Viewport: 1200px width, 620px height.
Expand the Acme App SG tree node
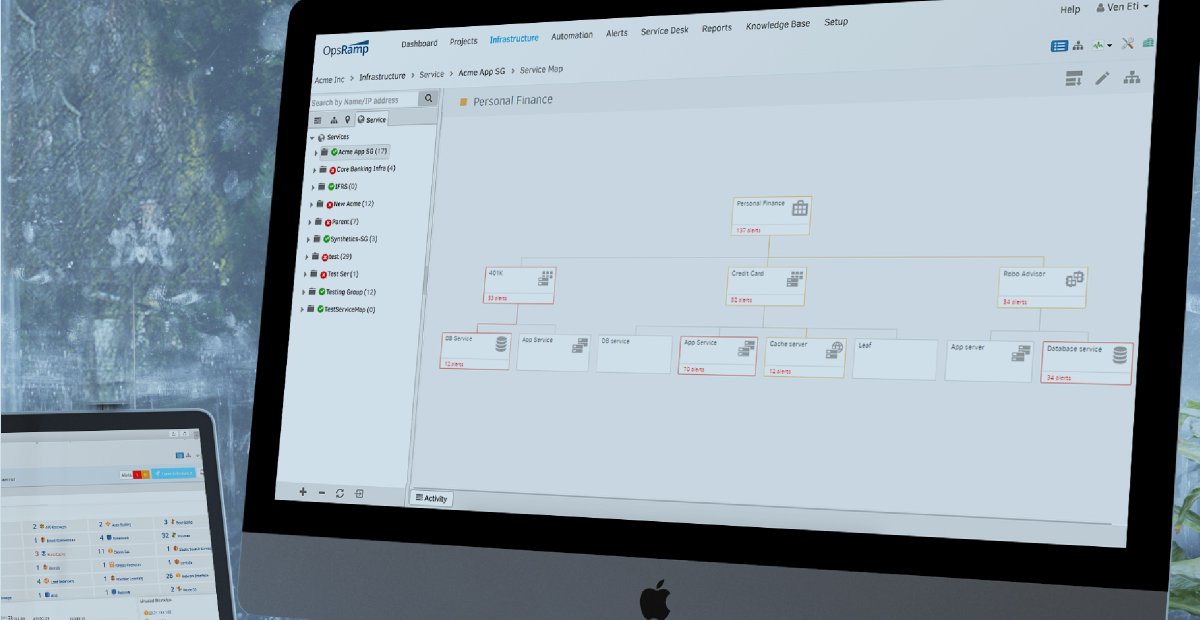[x=316, y=153]
